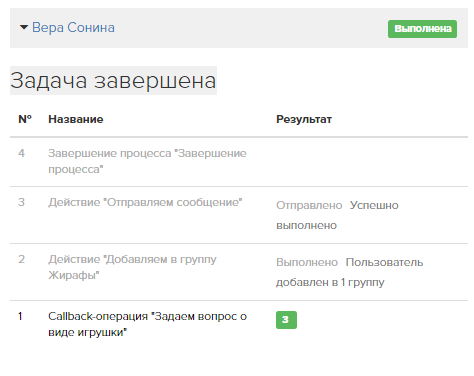Screen dimensions: 474x376
Task: Click the Успешно выполнено result text
Action: [337, 215]
